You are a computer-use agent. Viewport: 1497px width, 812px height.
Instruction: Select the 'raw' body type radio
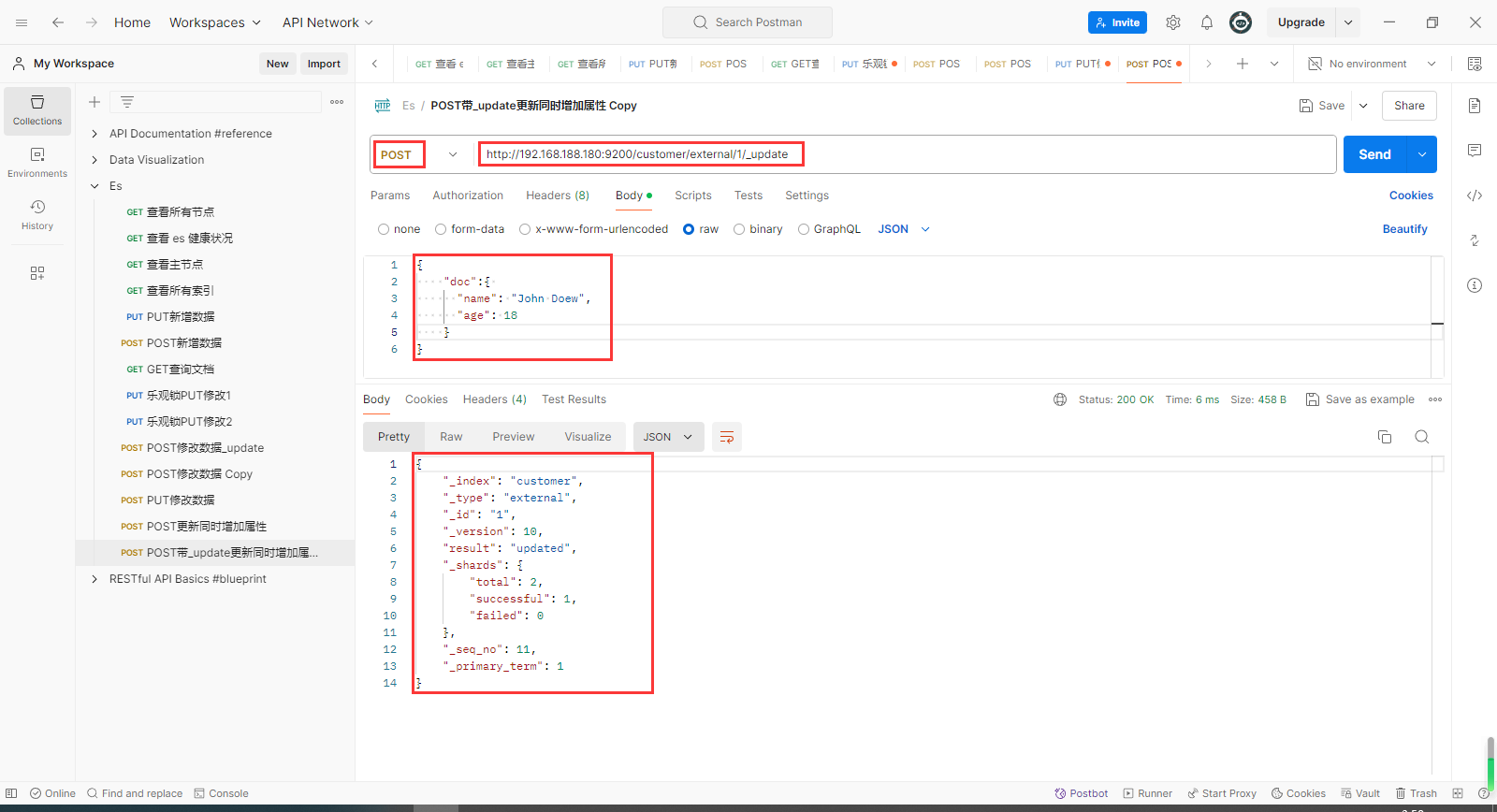coord(689,229)
